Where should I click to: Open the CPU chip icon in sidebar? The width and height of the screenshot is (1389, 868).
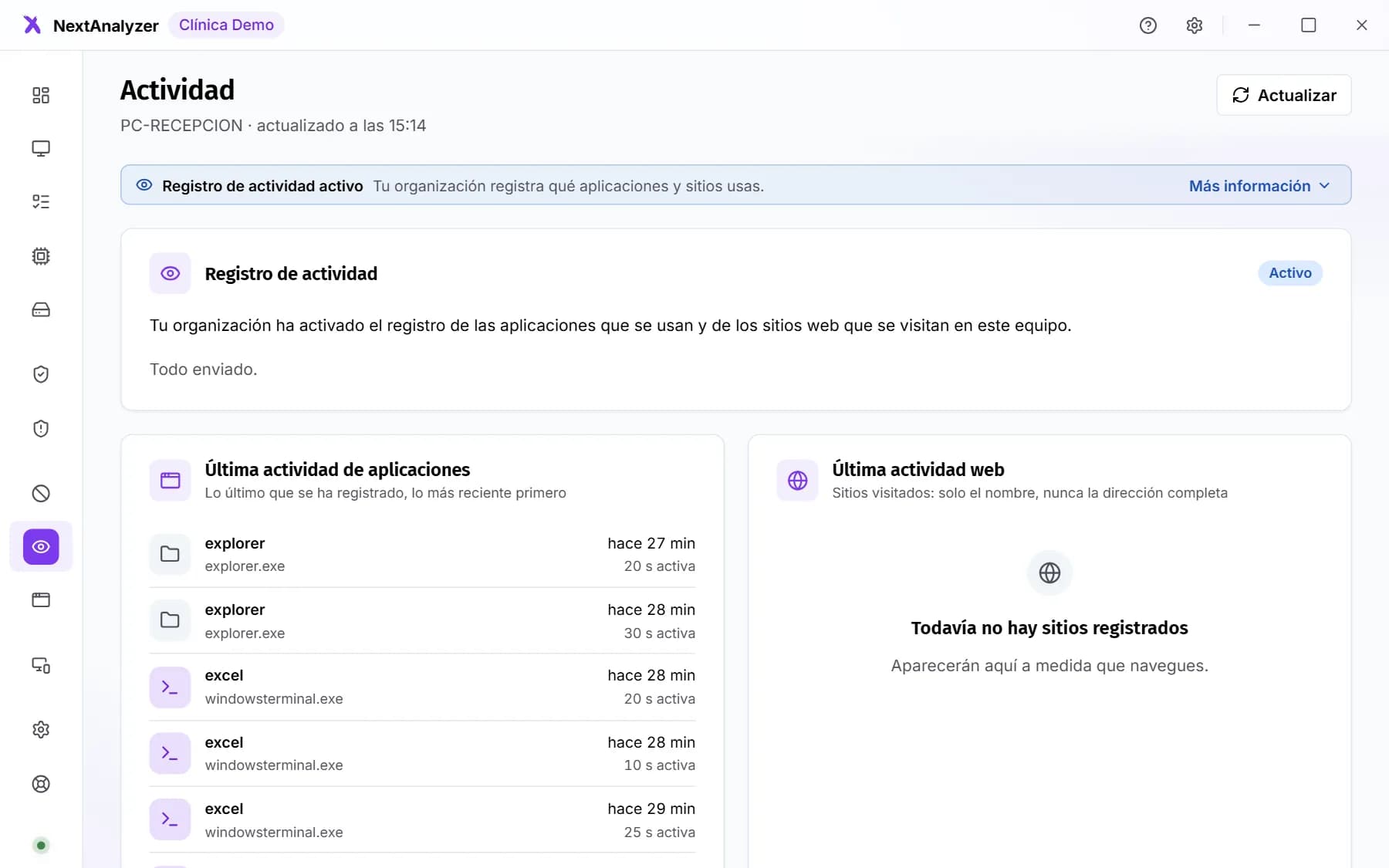(x=41, y=256)
